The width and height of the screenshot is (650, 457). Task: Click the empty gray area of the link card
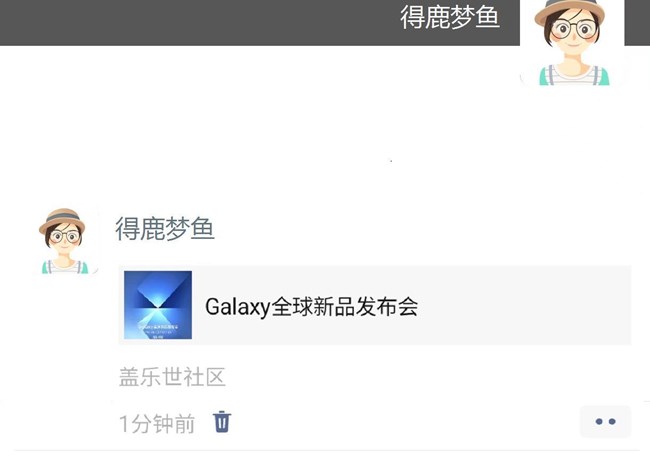point(524,305)
